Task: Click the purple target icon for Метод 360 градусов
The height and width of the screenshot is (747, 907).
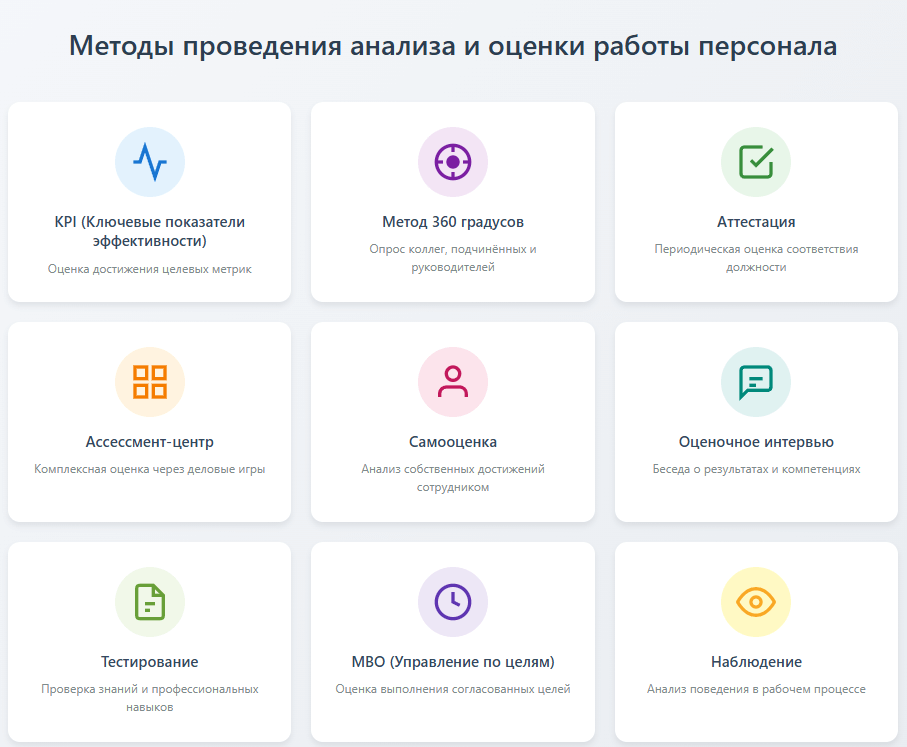Action: pyautogui.click(x=453, y=162)
